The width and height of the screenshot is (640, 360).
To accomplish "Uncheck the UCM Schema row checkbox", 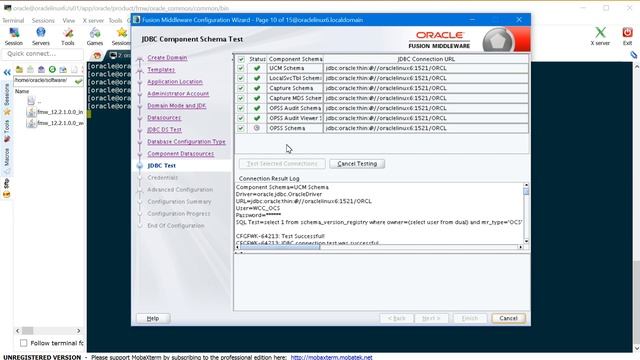I will [x=241, y=68].
